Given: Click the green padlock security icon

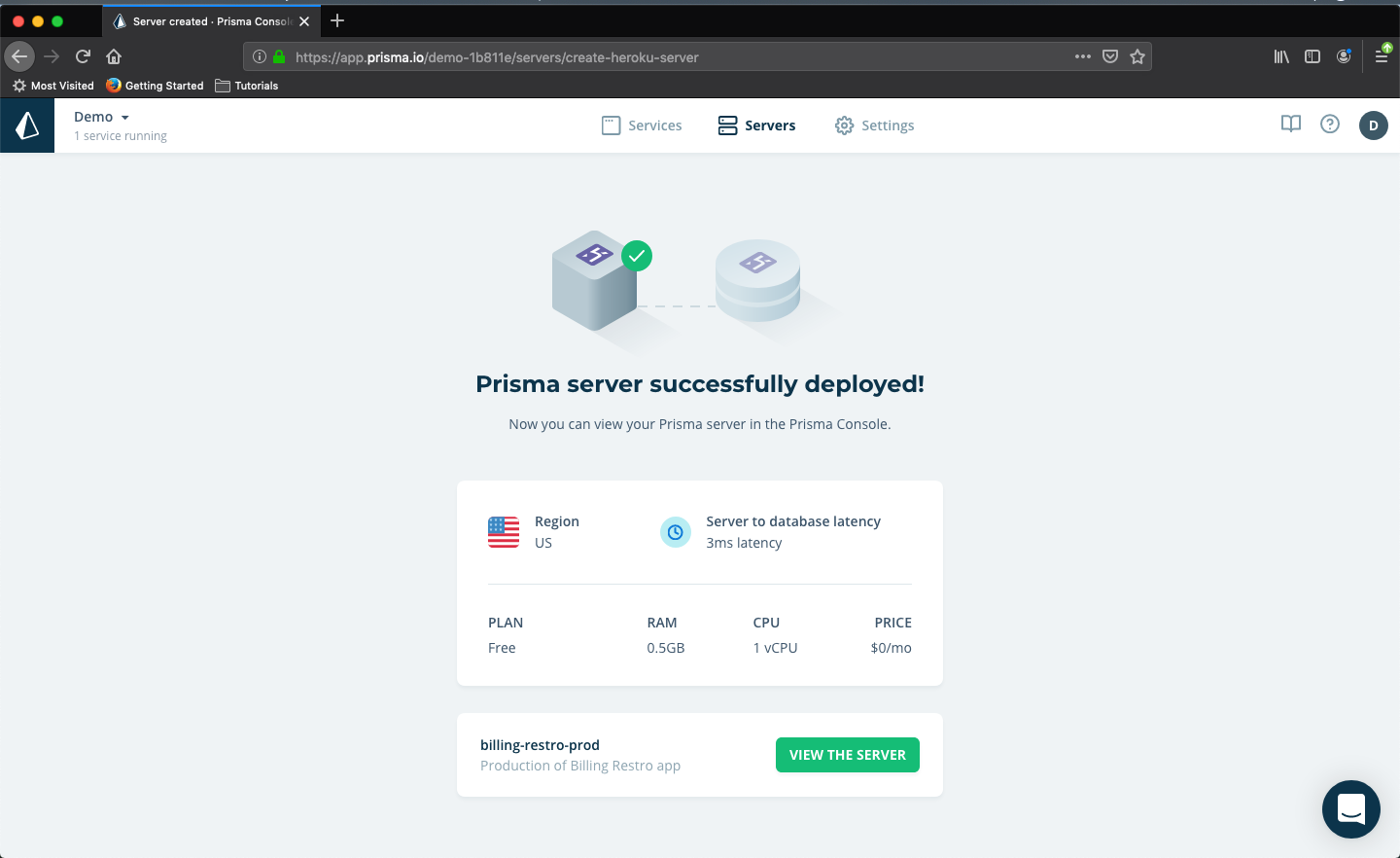Looking at the screenshot, I should click(x=279, y=56).
